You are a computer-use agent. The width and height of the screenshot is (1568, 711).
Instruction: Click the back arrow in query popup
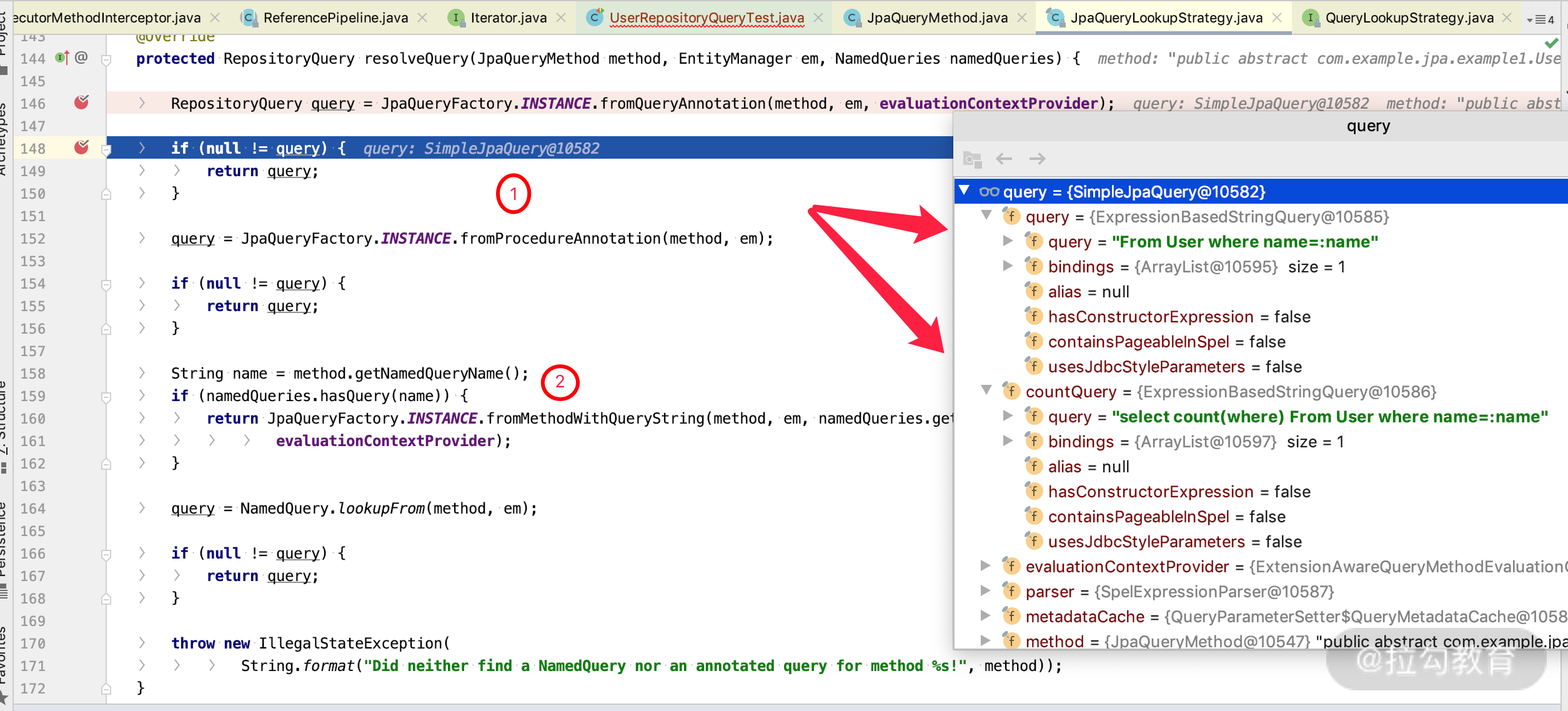click(x=1004, y=159)
